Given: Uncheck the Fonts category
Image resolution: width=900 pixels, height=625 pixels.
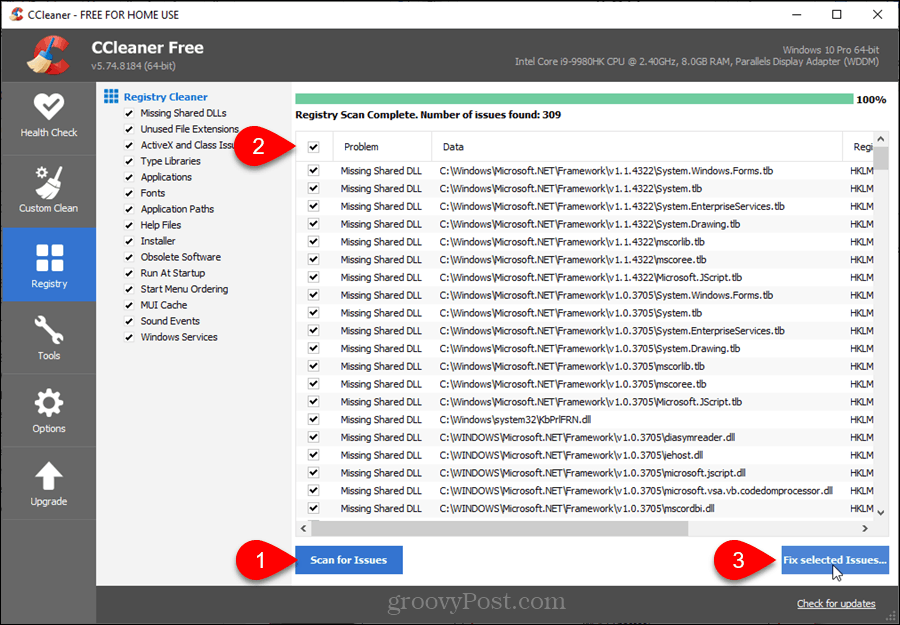Looking at the screenshot, I should (129, 193).
